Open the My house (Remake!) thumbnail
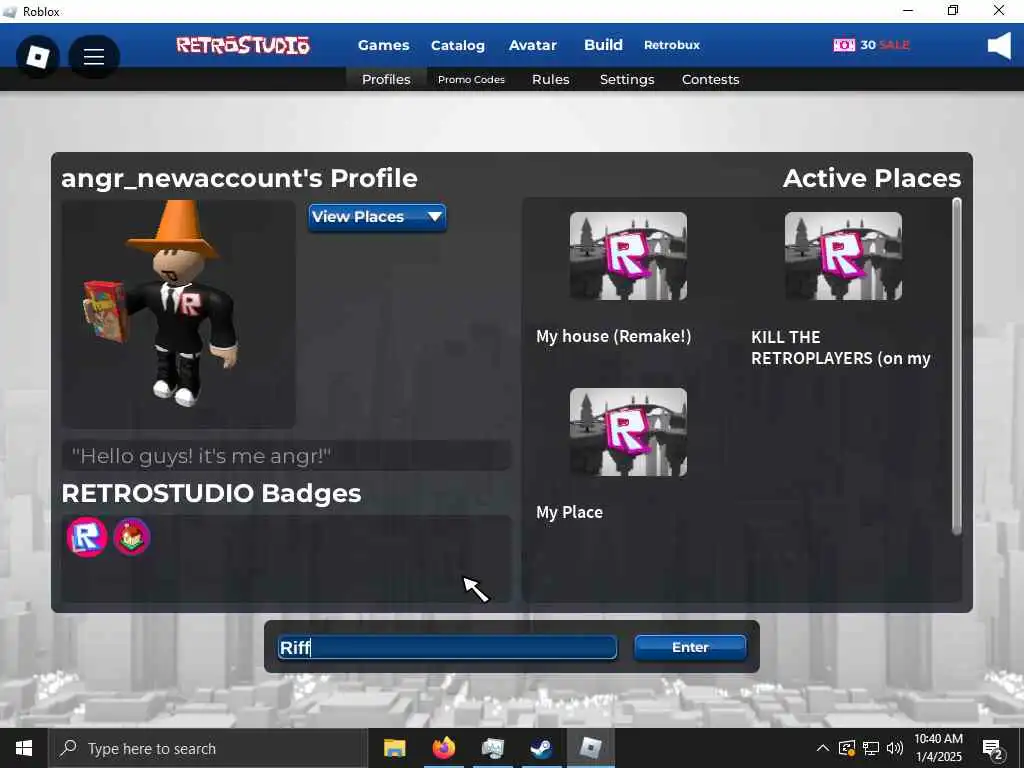The height and width of the screenshot is (768, 1024). point(628,256)
